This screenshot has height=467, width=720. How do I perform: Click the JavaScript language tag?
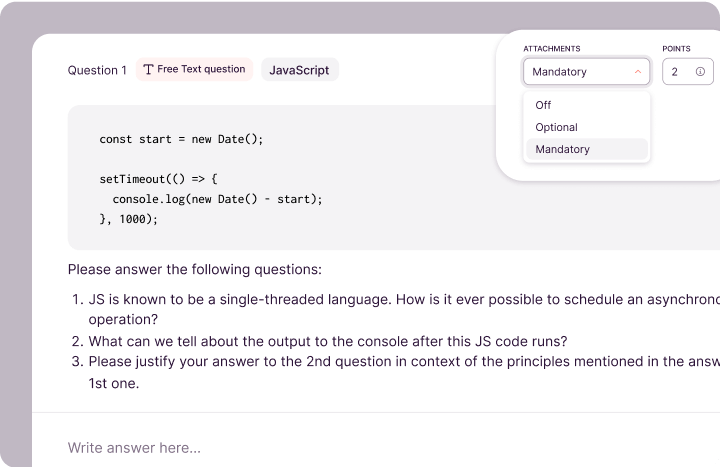(300, 70)
